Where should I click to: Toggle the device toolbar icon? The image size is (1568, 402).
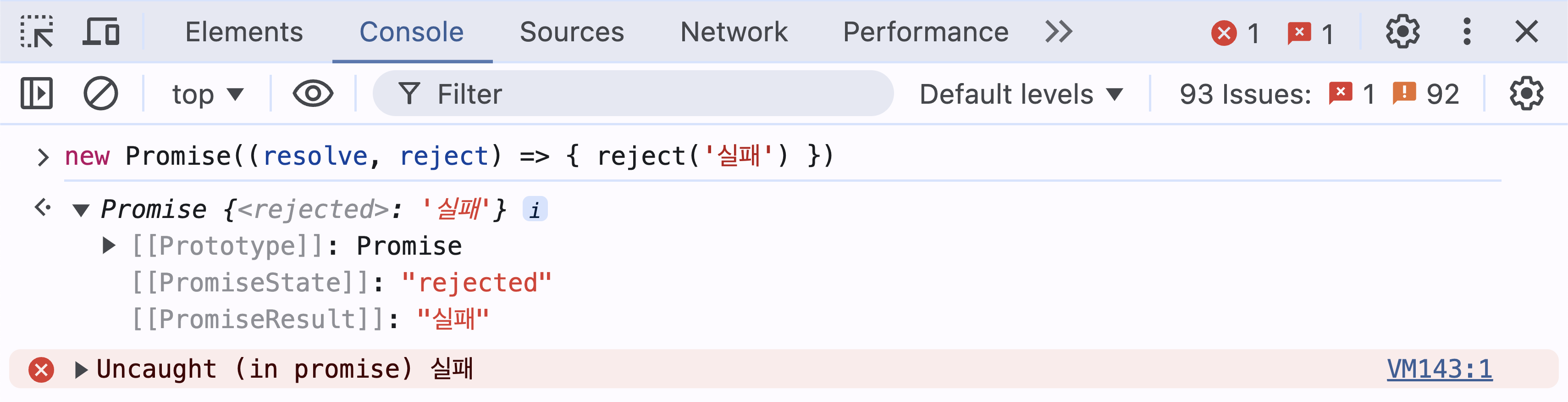(x=101, y=32)
